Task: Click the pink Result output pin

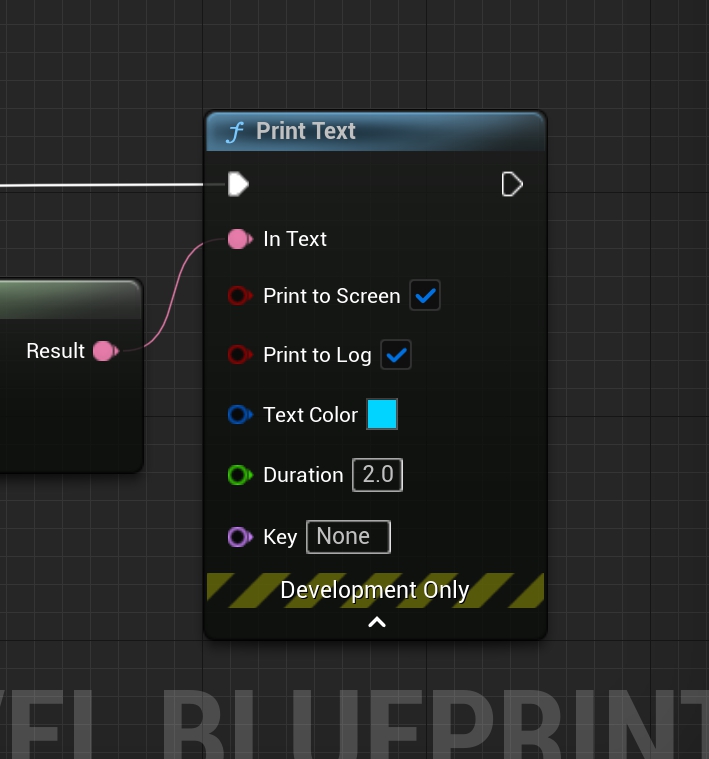Action: pos(106,351)
